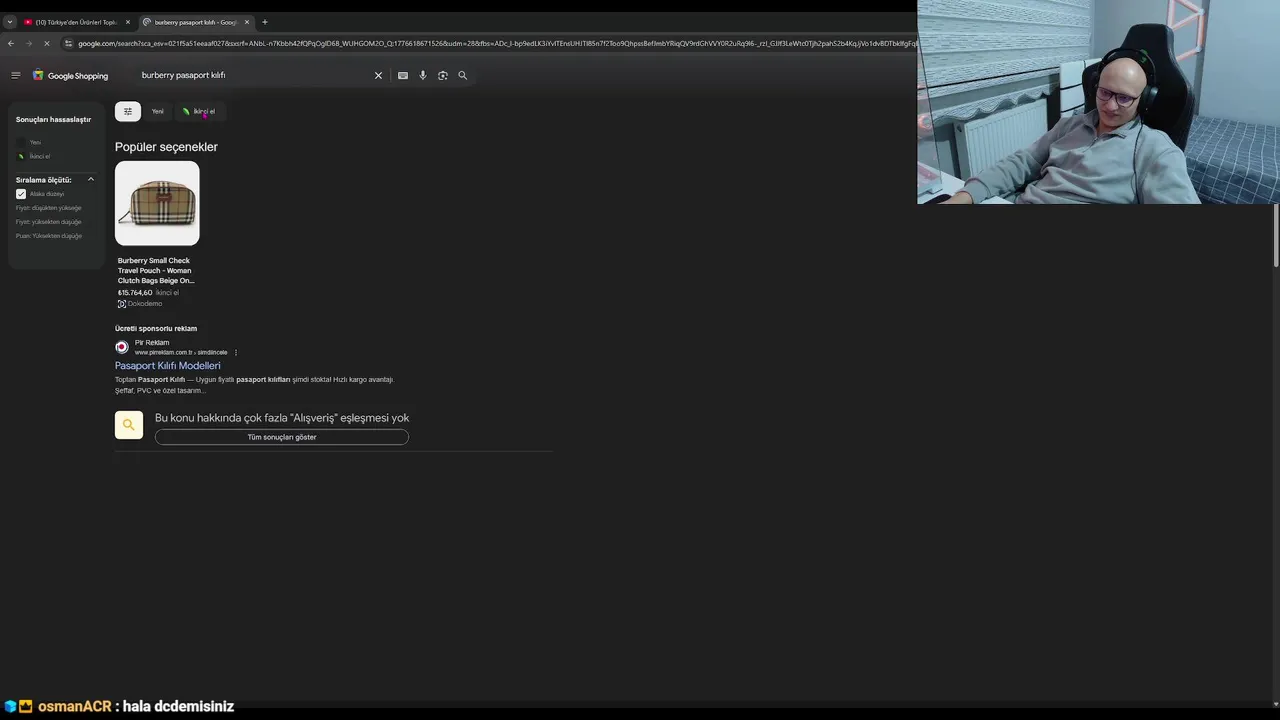Click the osmanACR chat username
The height and width of the screenshot is (720, 1280).
pyautogui.click(x=75, y=706)
